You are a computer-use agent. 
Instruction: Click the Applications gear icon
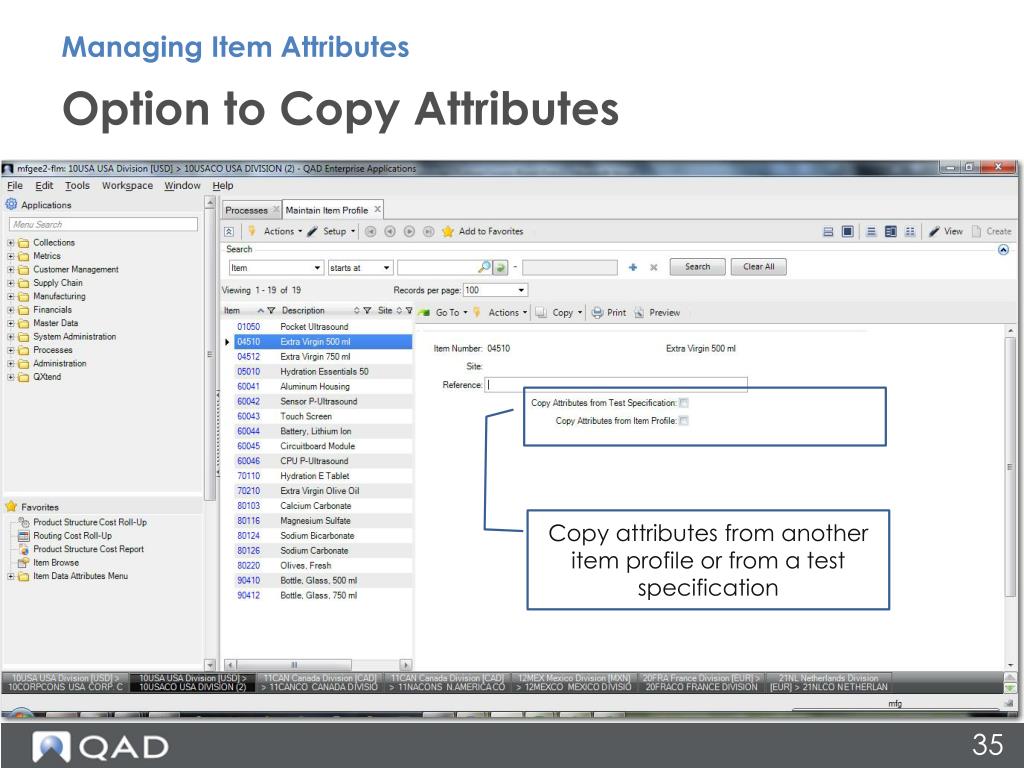[11, 204]
